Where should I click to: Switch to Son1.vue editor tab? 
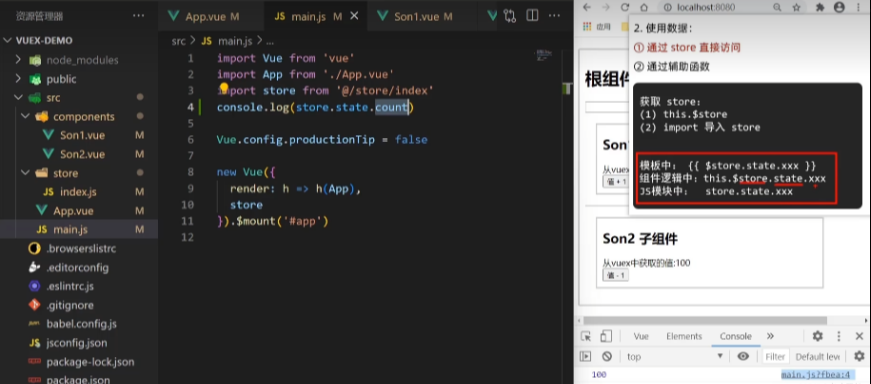pos(422,16)
